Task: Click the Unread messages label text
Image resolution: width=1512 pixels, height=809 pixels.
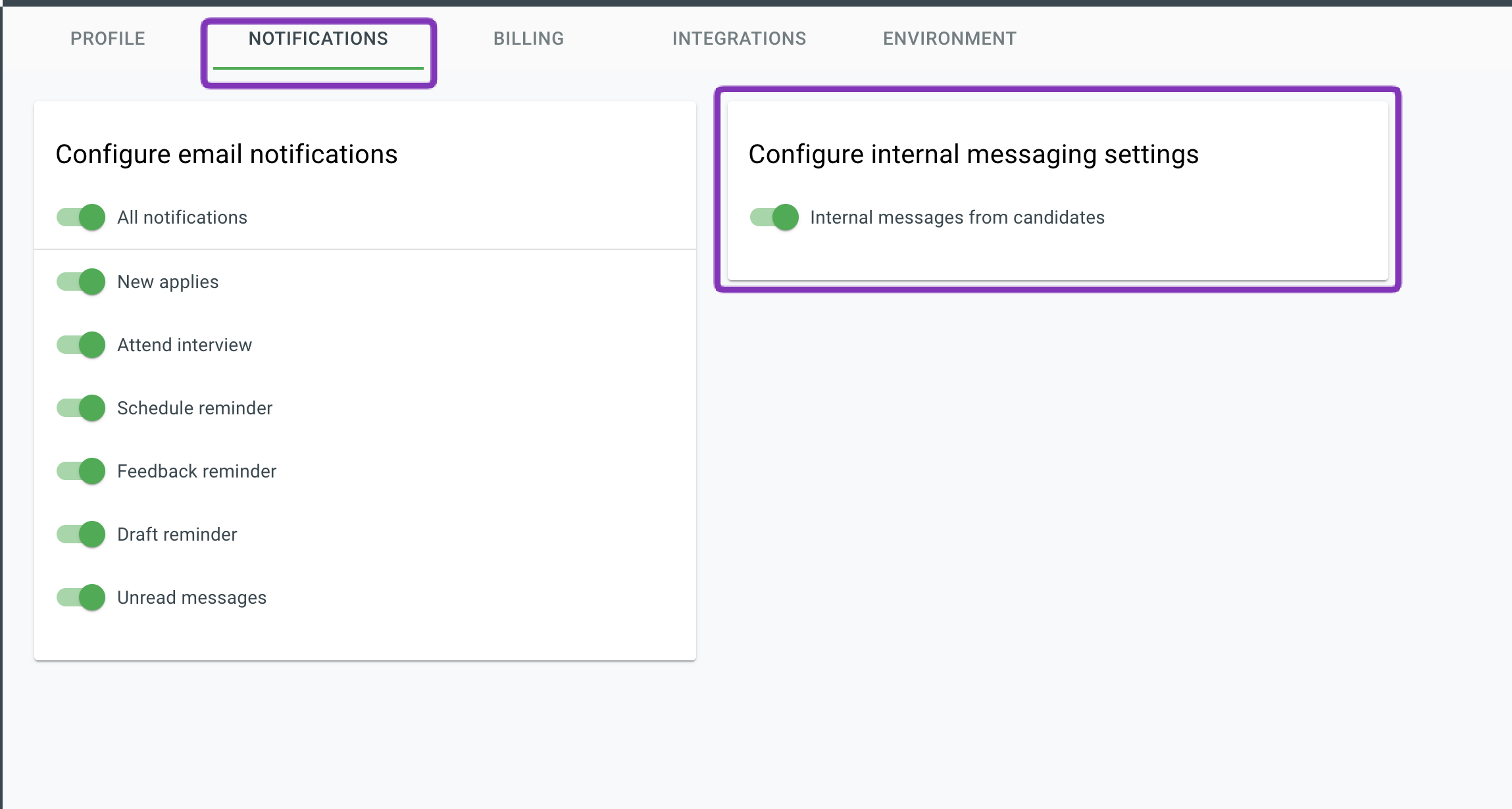Action: [191, 598]
